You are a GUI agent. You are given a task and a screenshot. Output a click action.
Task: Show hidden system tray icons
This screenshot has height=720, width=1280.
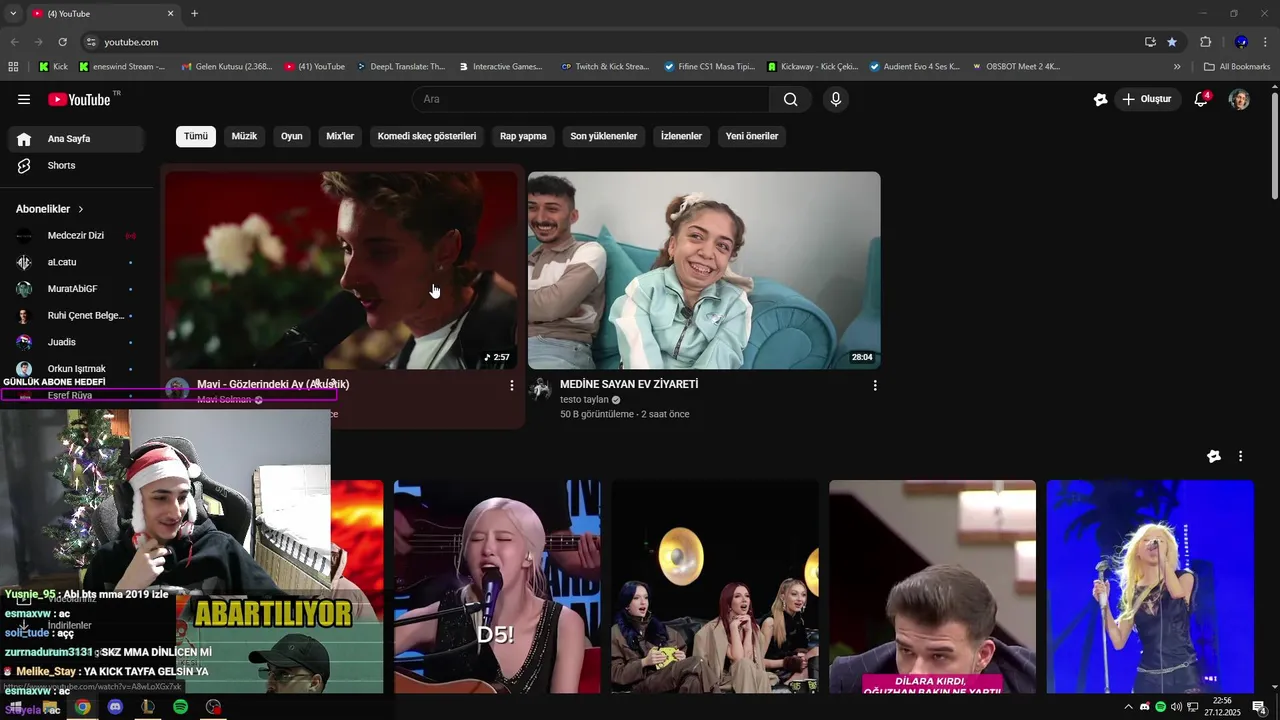click(1129, 707)
